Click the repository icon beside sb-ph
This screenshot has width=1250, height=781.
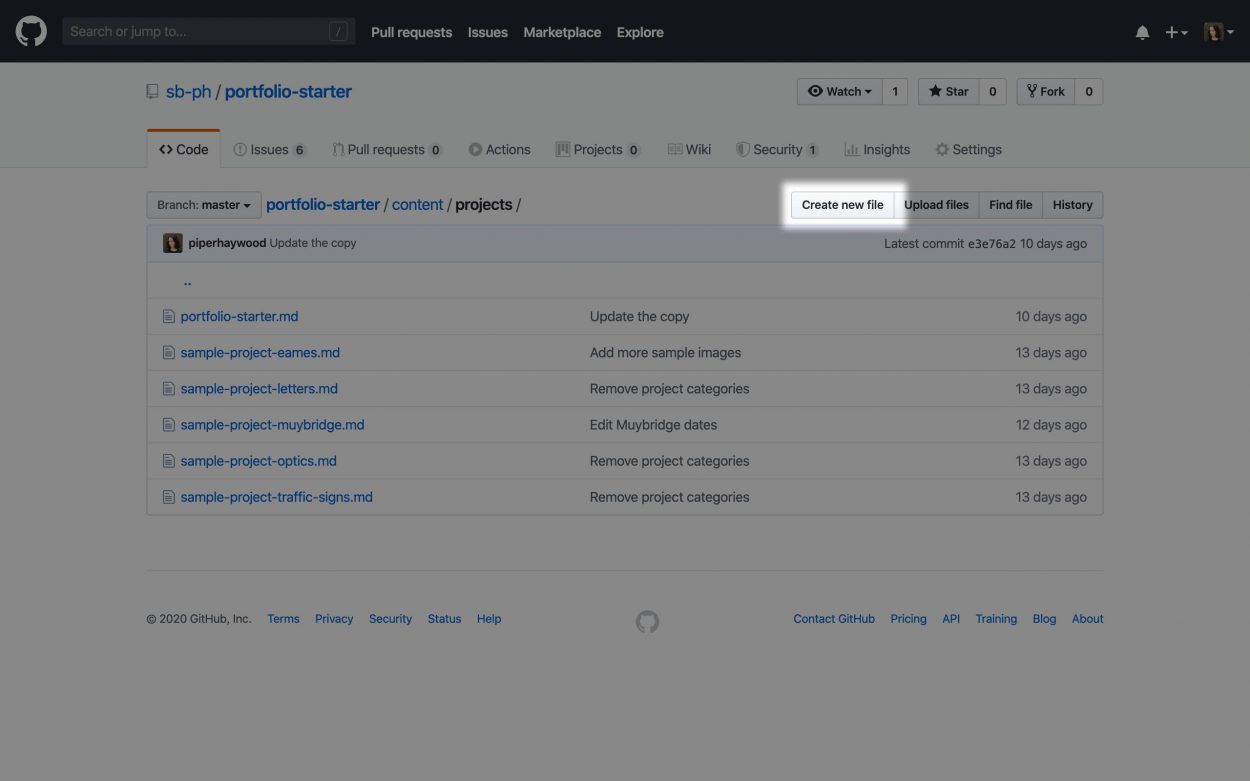tap(152, 91)
